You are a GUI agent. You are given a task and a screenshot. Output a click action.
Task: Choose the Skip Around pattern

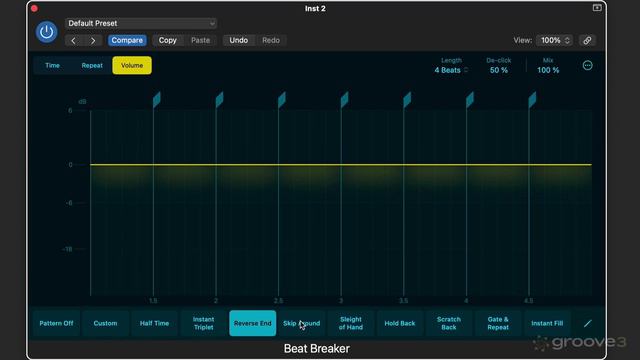pyautogui.click(x=302, y=323)
